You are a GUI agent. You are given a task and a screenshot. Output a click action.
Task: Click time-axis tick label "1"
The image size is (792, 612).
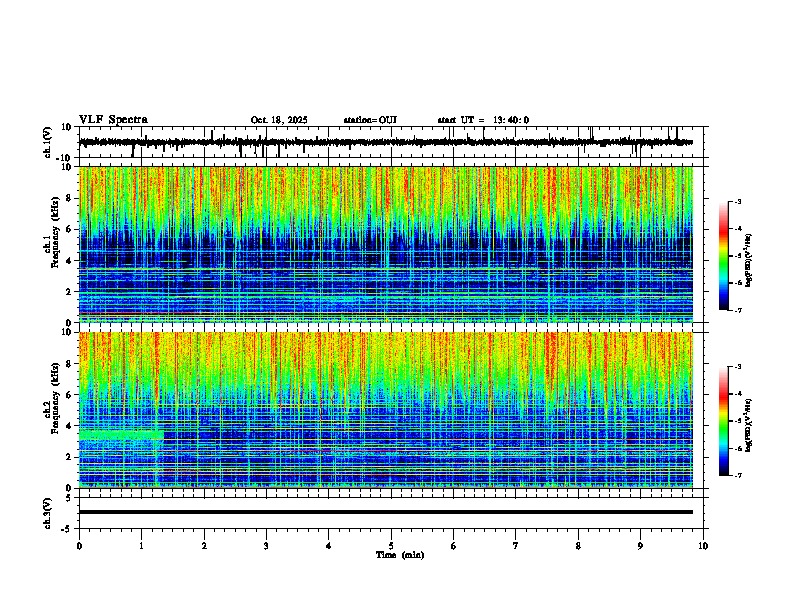point(141,546)
